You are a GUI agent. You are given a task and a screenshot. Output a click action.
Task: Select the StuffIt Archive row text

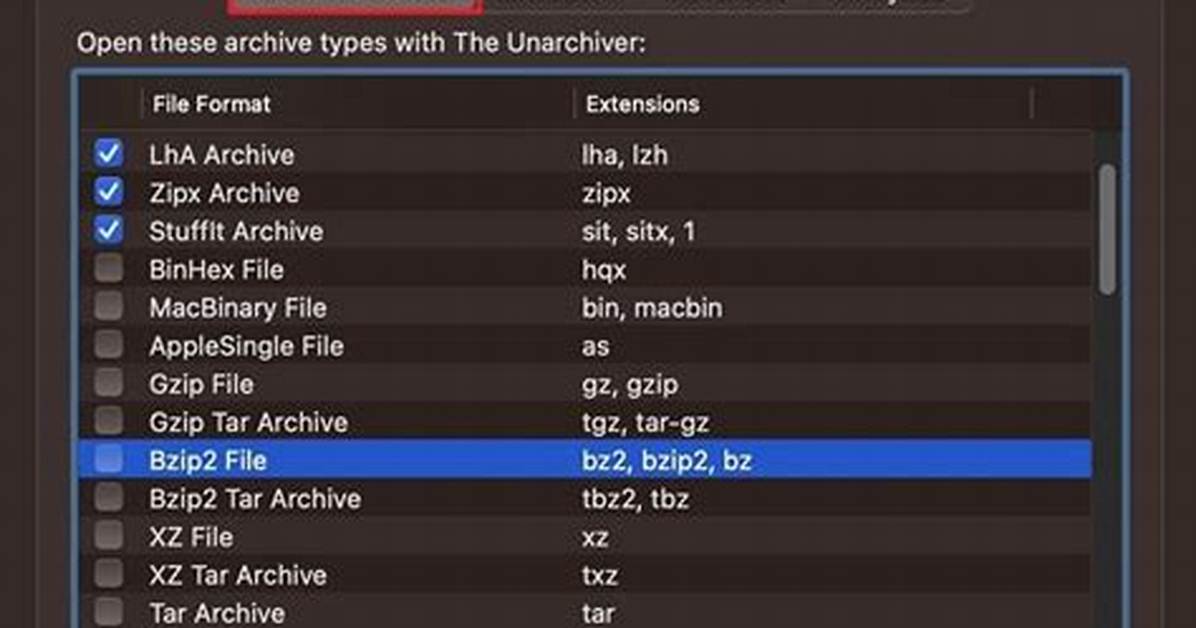coord(236,231)
